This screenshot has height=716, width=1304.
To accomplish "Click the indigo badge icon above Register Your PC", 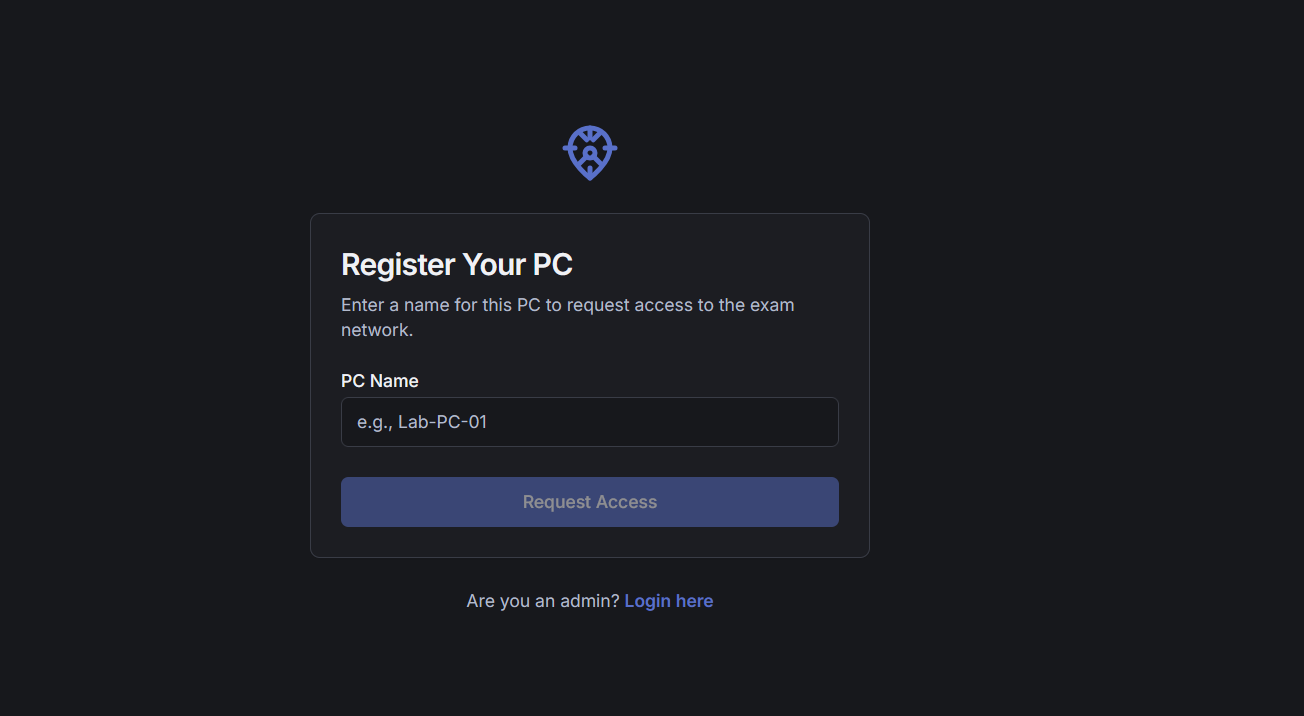I will click(589, 152).
